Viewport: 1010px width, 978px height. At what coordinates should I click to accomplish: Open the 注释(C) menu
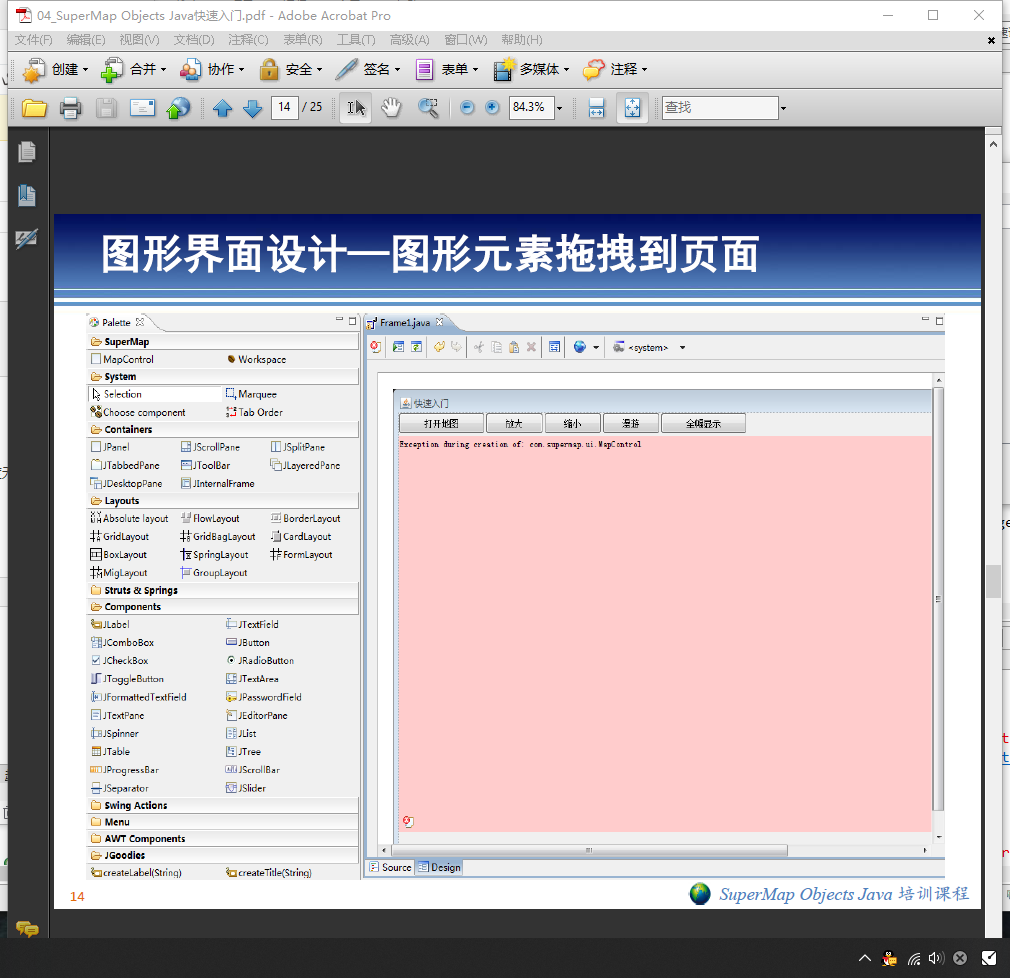[x=248, y=40]
